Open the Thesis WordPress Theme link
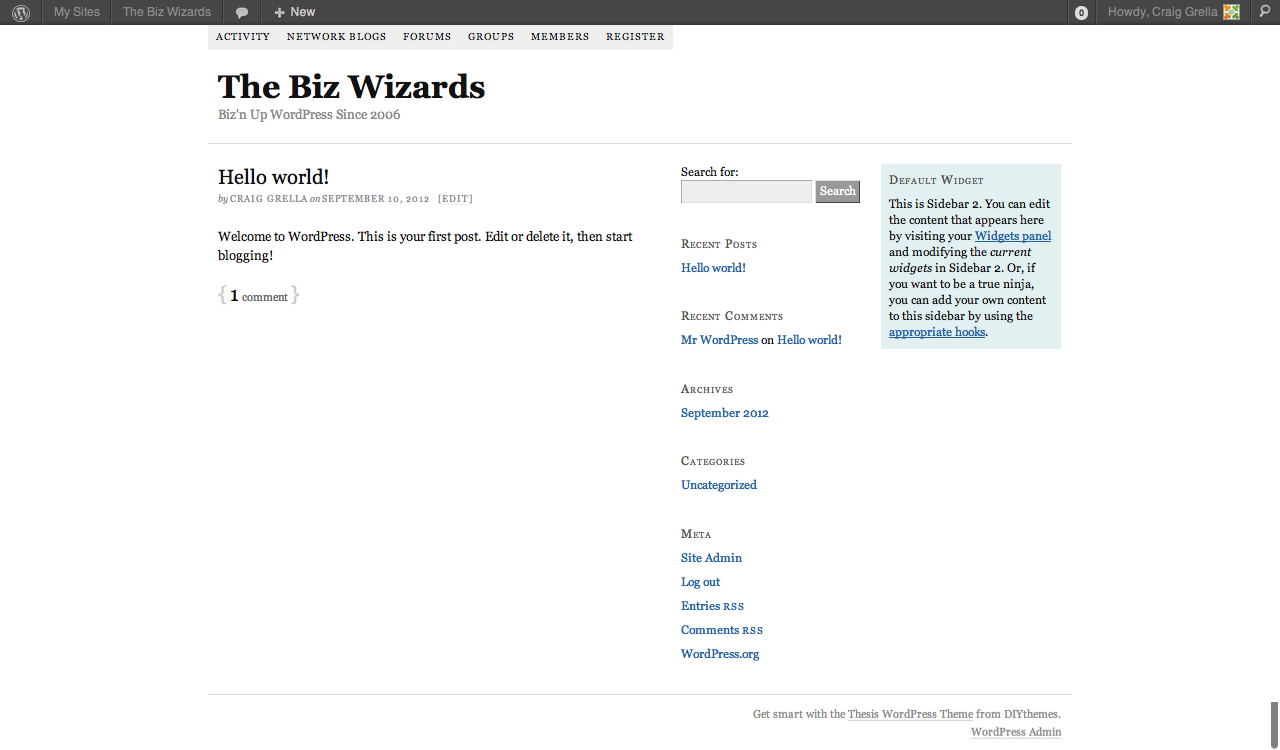 pyautogui.click(x=910, y=714)
